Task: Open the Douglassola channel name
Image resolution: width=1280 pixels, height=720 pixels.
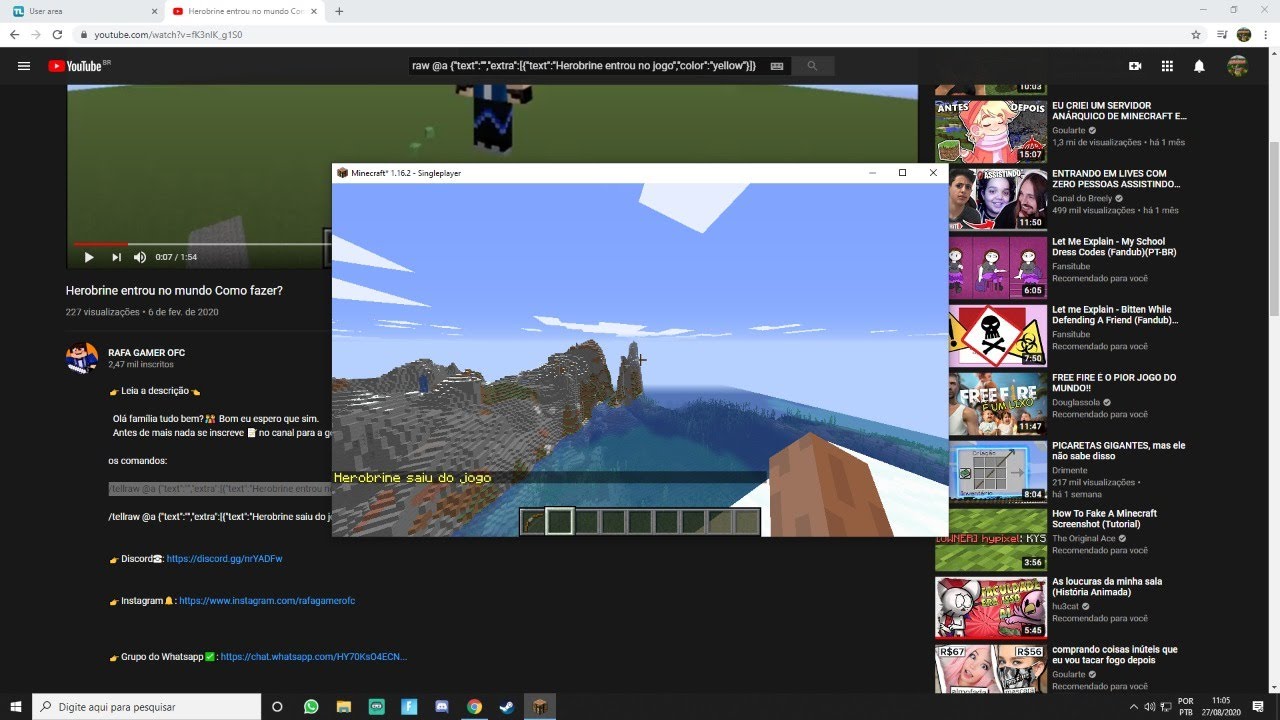Action: point(1076,402)
